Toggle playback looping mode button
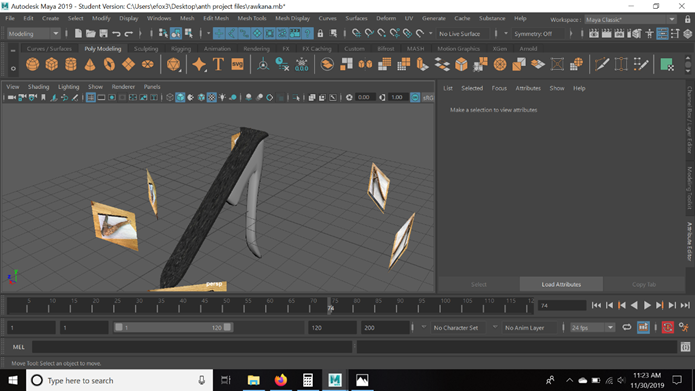The width and height of the screenshot is (695, 391). [626, 328]
